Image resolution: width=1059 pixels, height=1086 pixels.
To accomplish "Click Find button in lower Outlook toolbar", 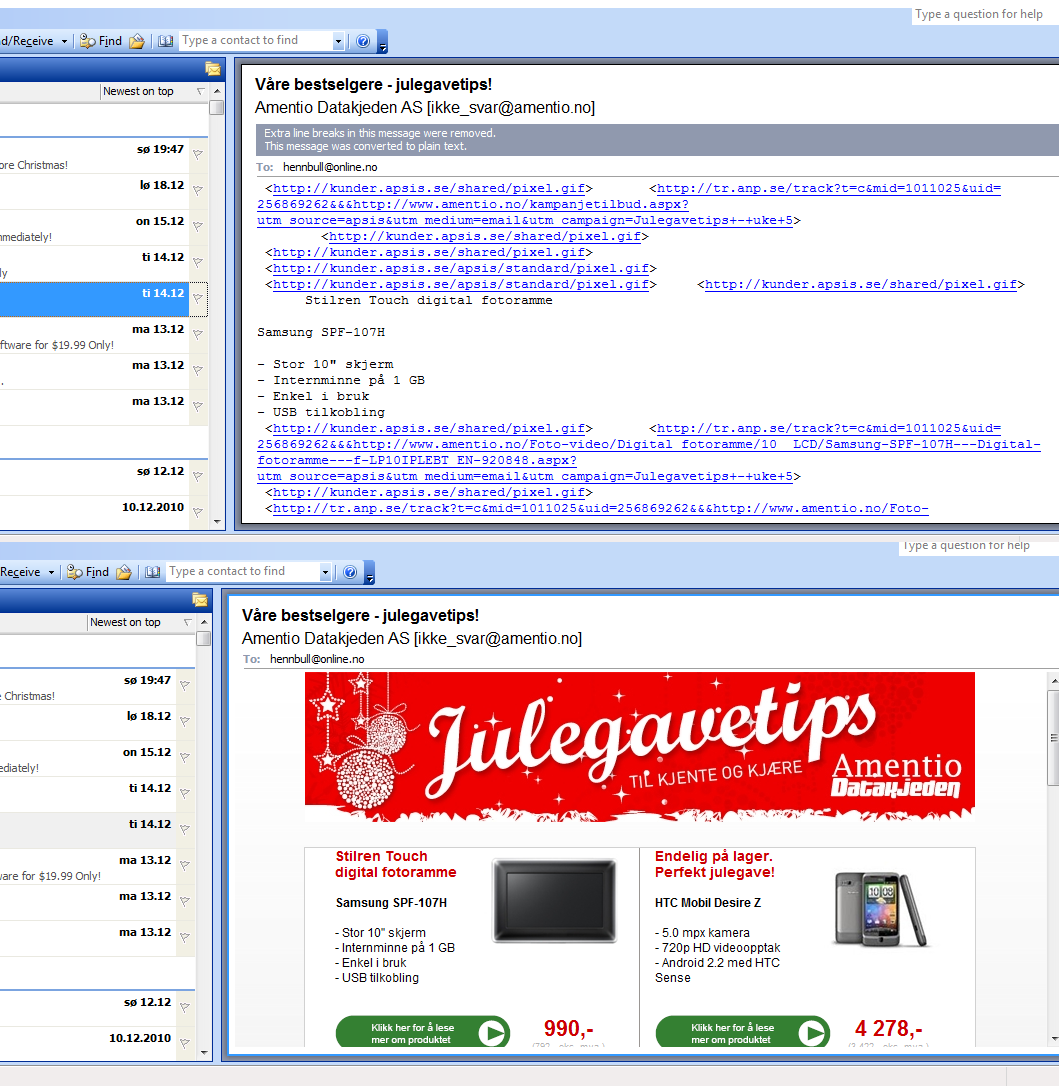I will pyautogui.click(x=88, y=572).
